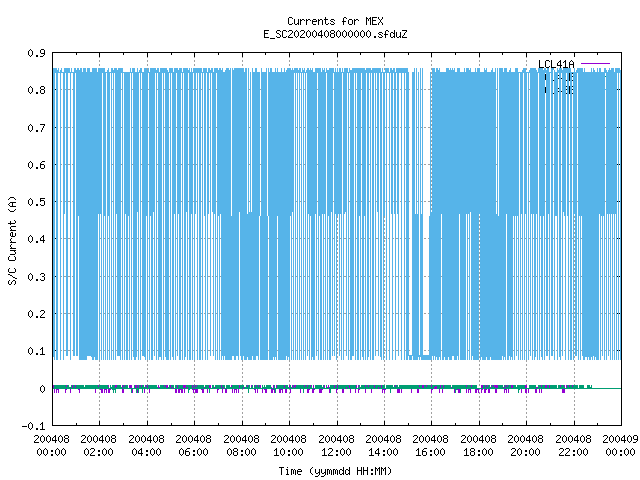640x480 pixels.
Task: Click the x-axis tick '200408 14:00'
Action: click(383, 446)
